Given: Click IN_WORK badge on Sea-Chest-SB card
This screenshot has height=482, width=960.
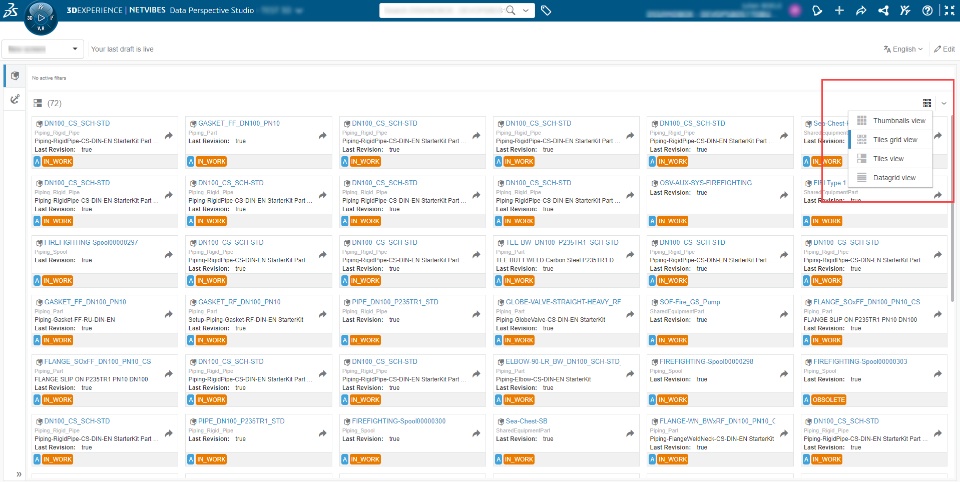Looking at the screenshot, I should tap(519, 459).
